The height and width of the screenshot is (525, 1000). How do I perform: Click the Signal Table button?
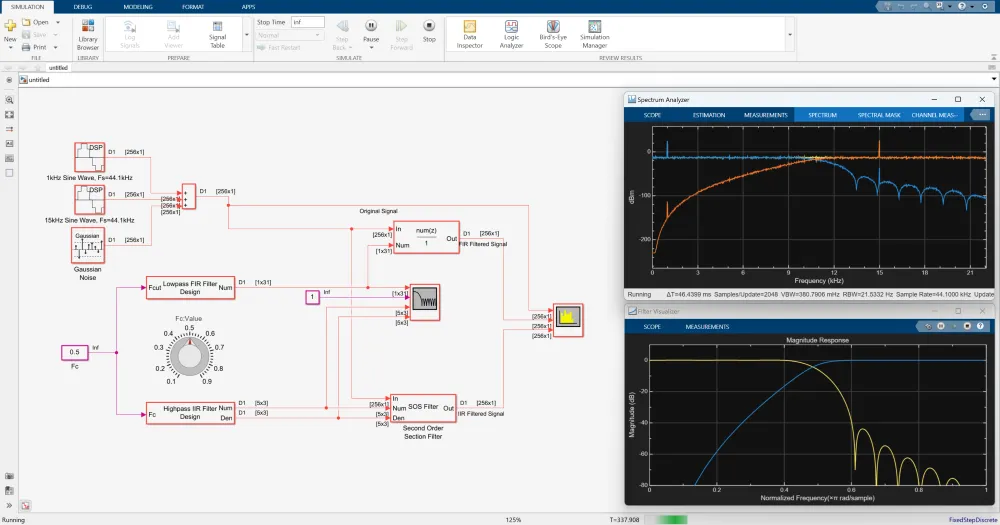pos(217,34)
